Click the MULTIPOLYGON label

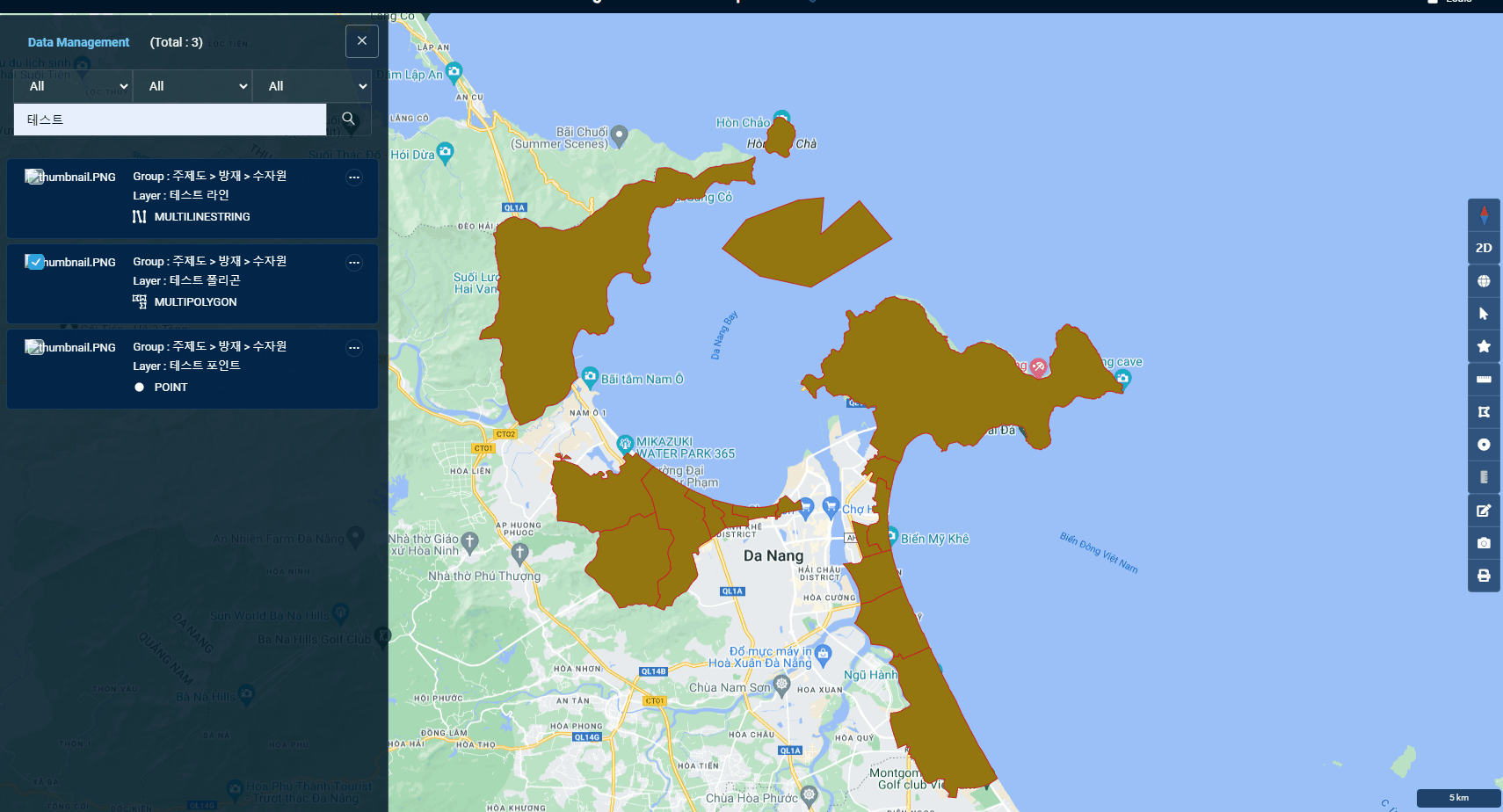point(195,301)
